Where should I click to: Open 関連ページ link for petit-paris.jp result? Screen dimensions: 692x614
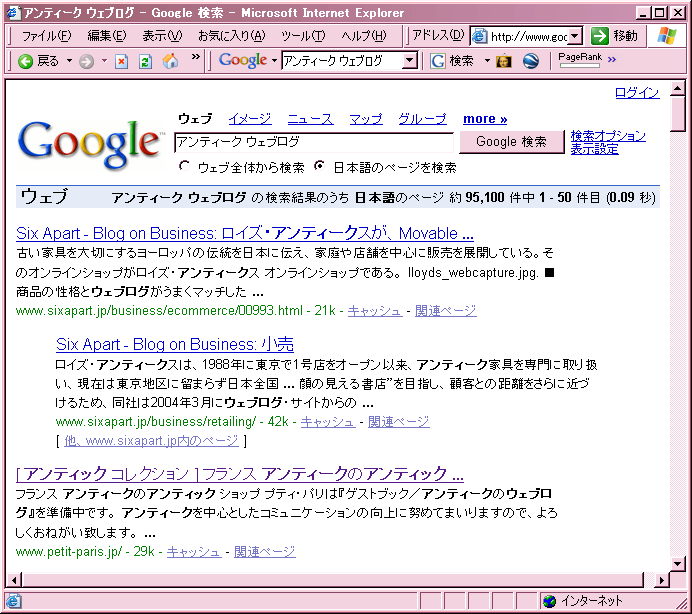click(x=265, y=552)
